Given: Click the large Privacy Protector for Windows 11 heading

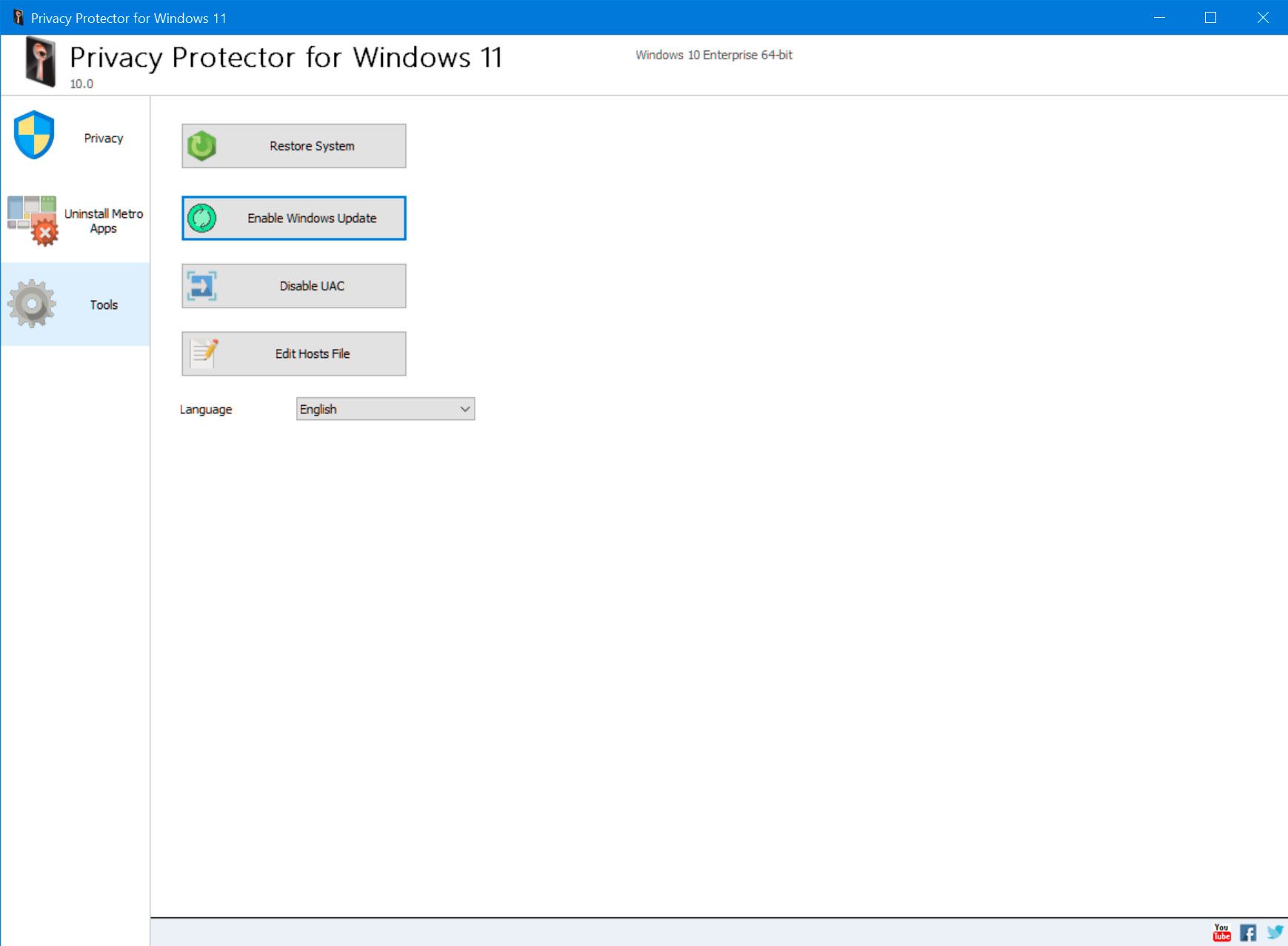Looking at the screenshot, I should 286,57.
